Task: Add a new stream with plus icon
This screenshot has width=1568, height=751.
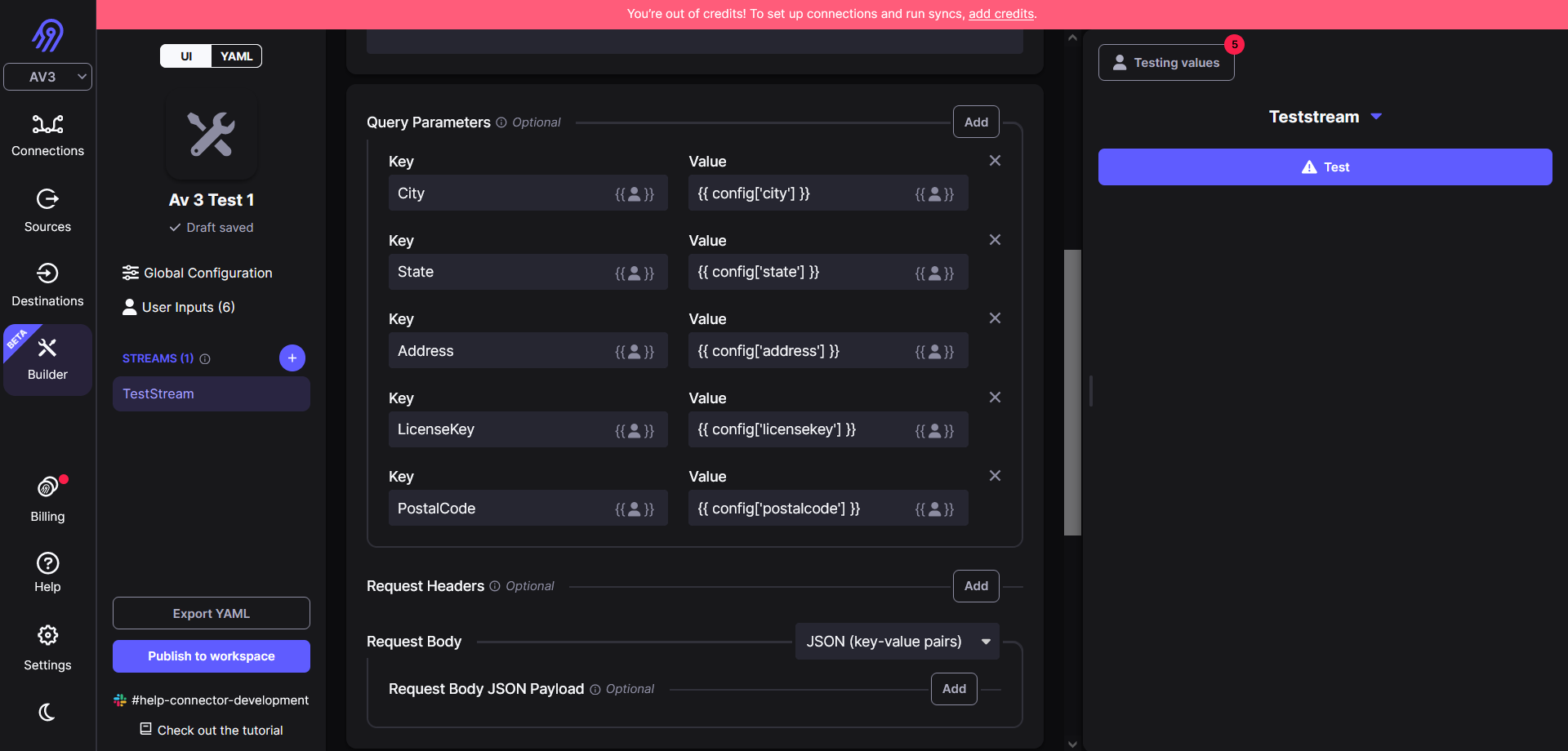Action: pos(292,358)
